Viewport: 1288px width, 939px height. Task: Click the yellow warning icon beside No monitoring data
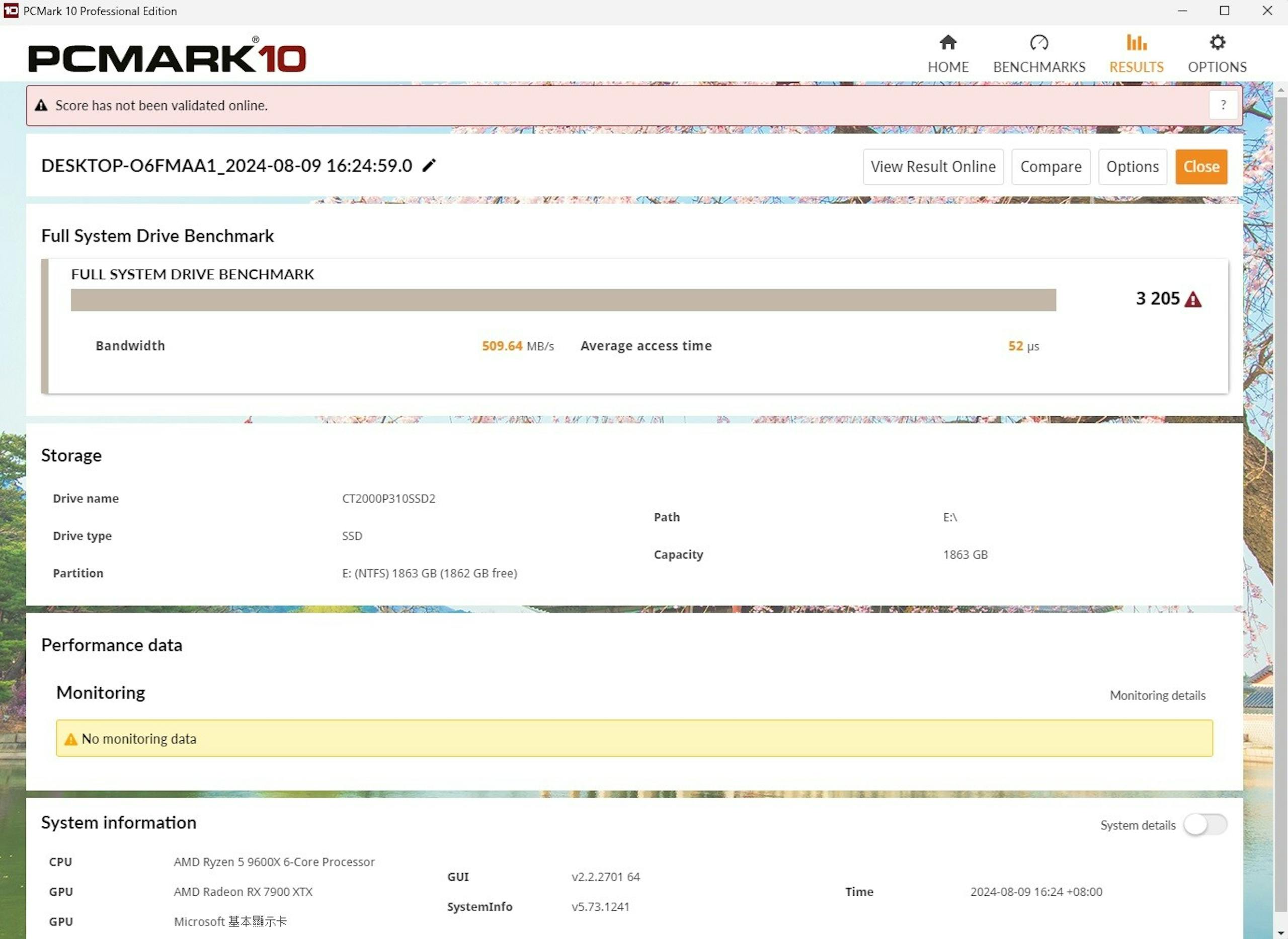coord(70,739)
